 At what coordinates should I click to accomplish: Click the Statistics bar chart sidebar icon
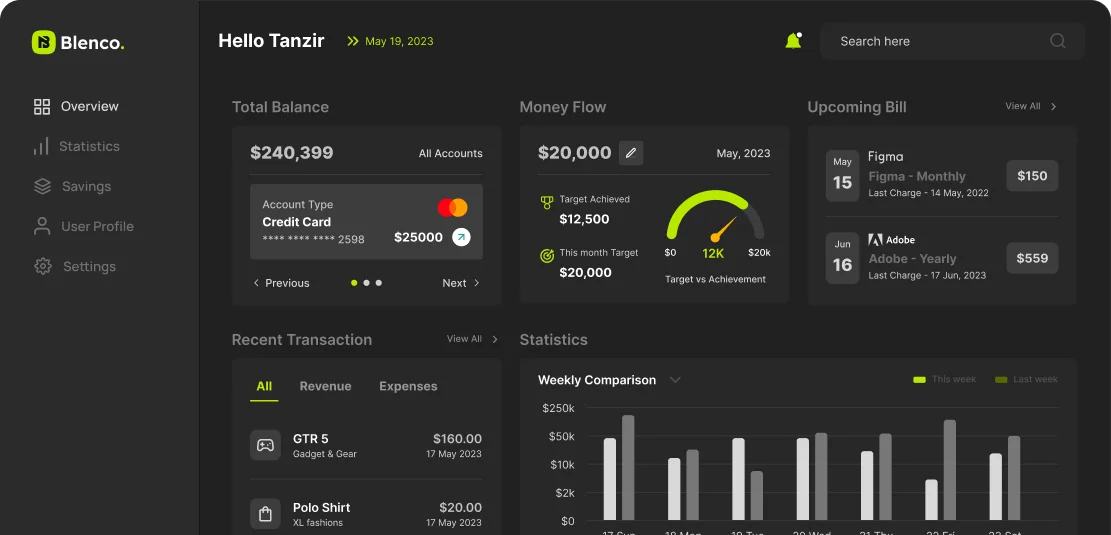pos(41,146)
